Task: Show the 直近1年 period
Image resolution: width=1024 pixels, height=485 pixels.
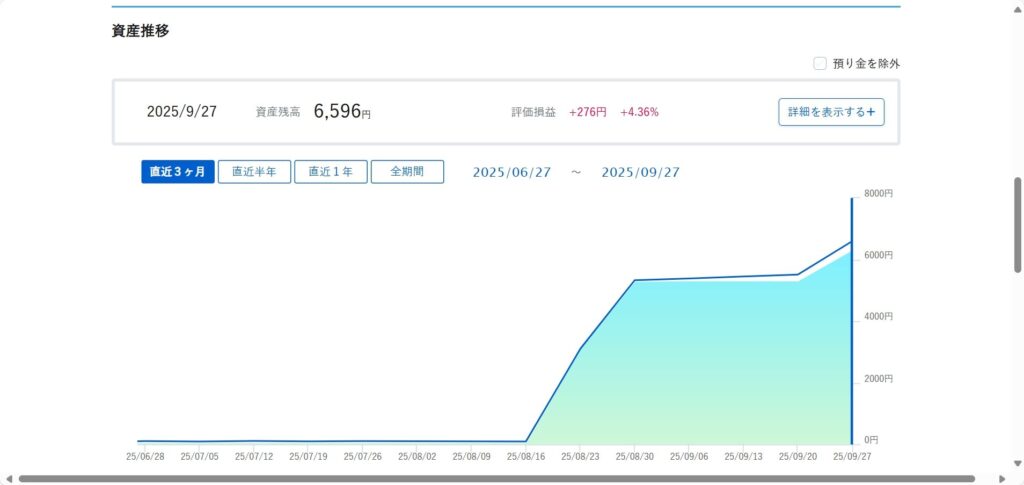Action: tap(330, 172)
